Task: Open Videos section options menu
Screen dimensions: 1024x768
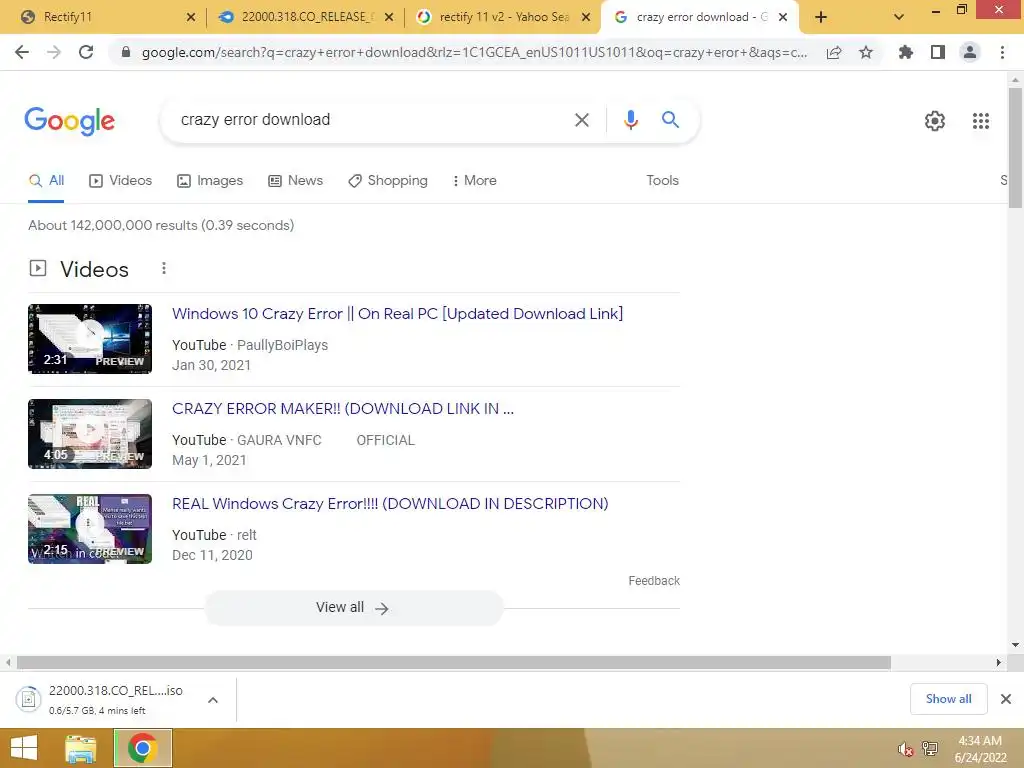Action: (x=164, y=268)
